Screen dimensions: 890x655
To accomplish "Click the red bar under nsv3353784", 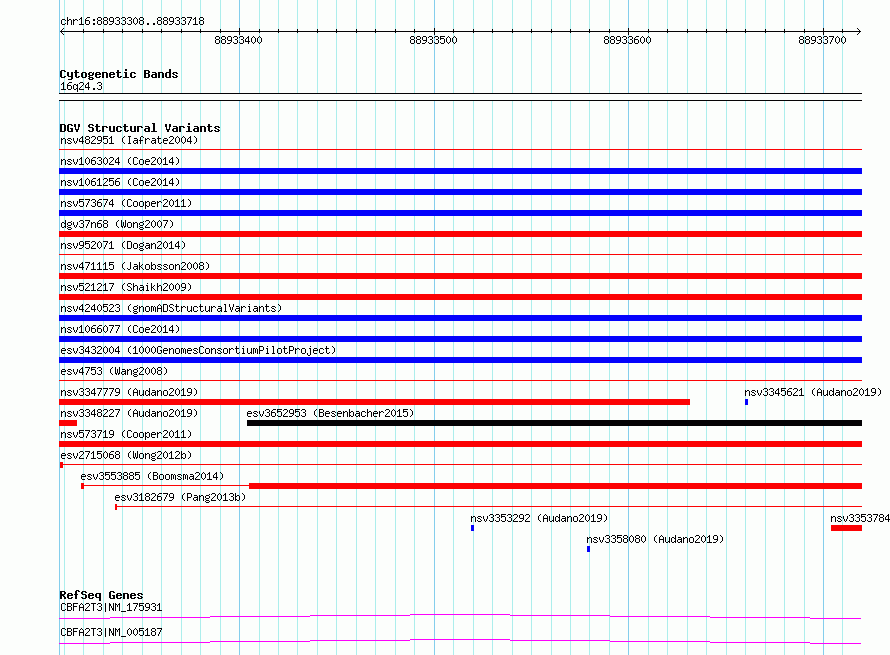I will coord(846,528).
